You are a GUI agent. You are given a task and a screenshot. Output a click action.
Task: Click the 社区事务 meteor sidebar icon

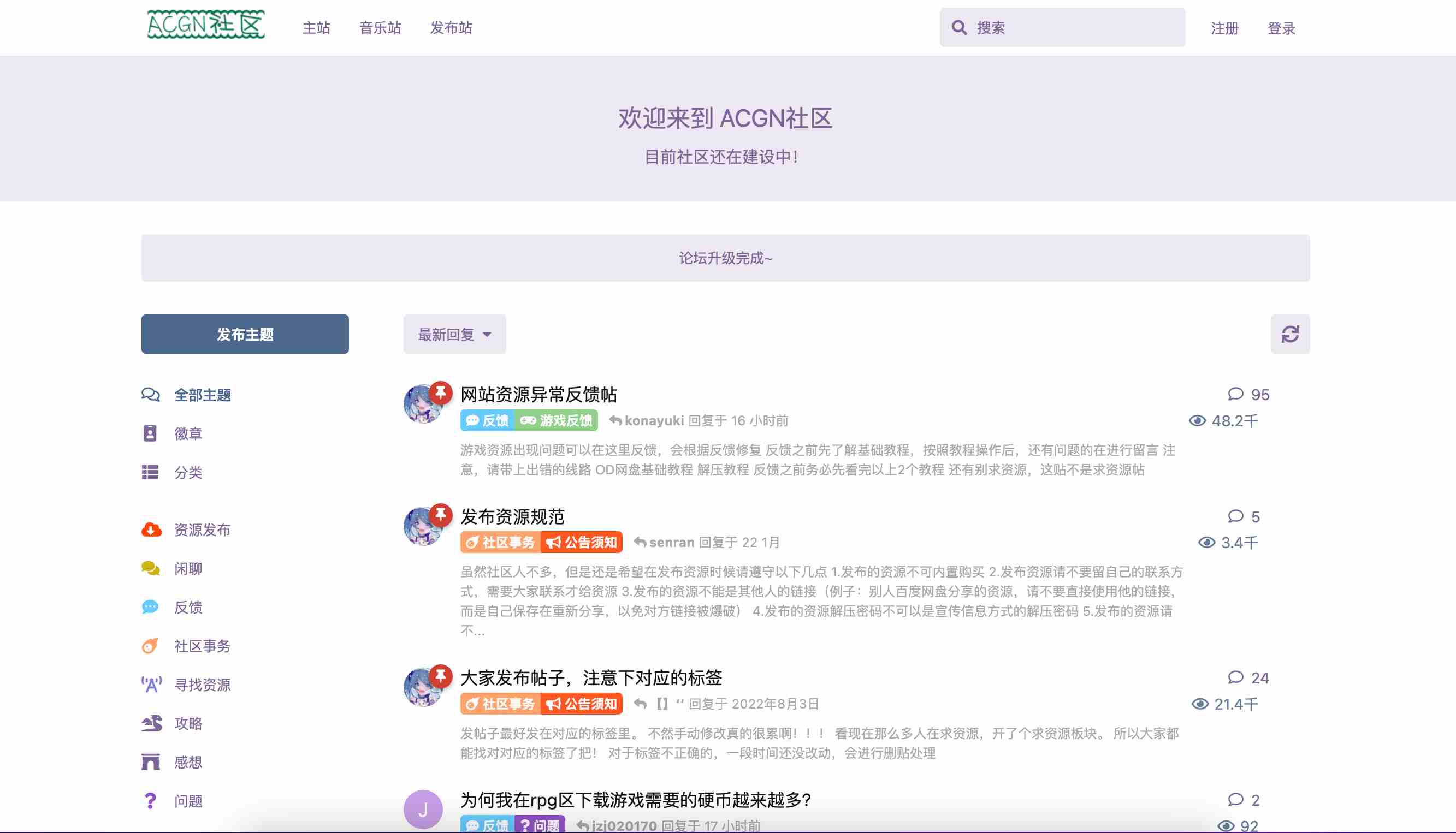(150, 646)
